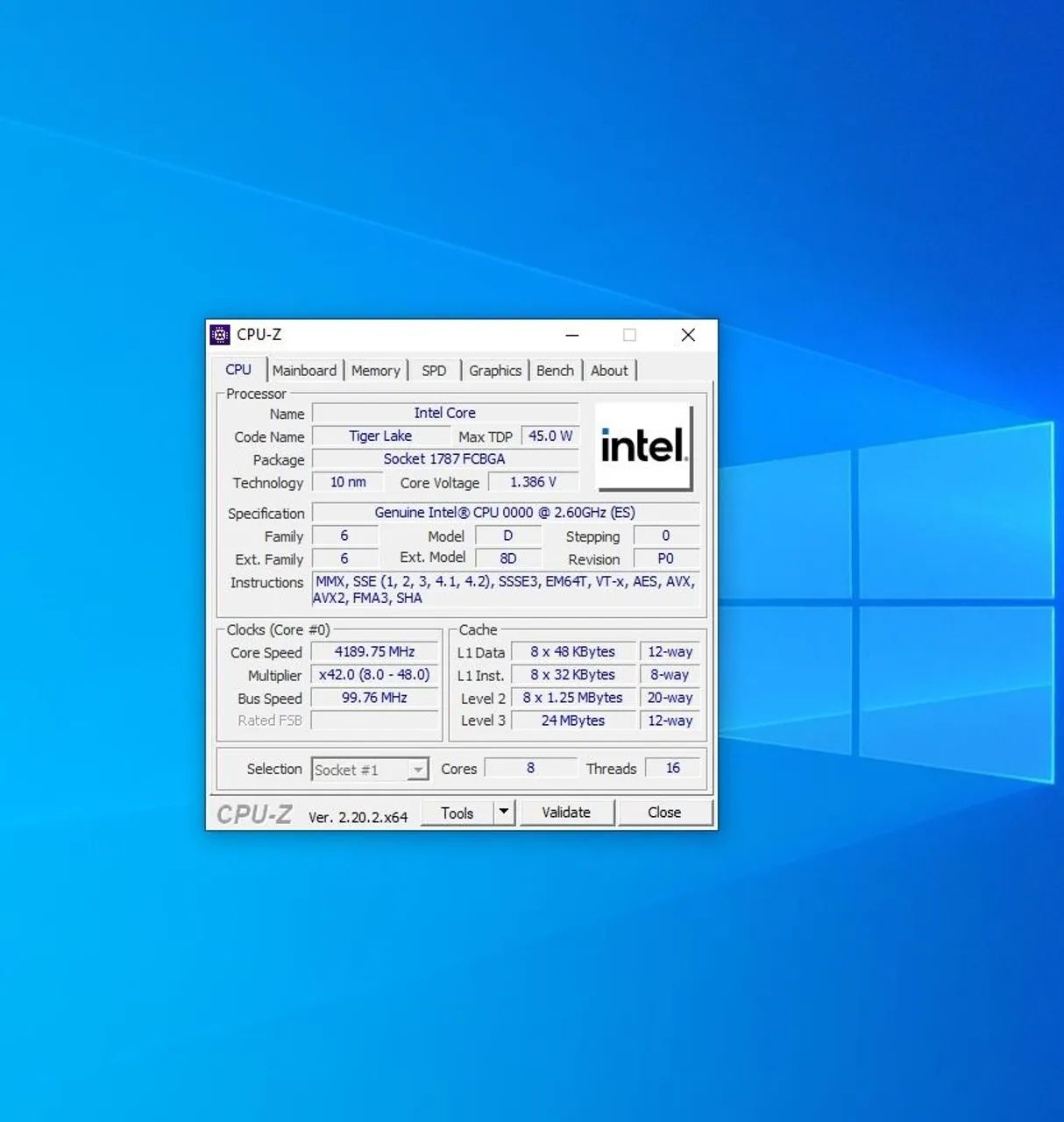
Task: Open the Socket #1 selection dropdown
Action: [x=370, y=770]
